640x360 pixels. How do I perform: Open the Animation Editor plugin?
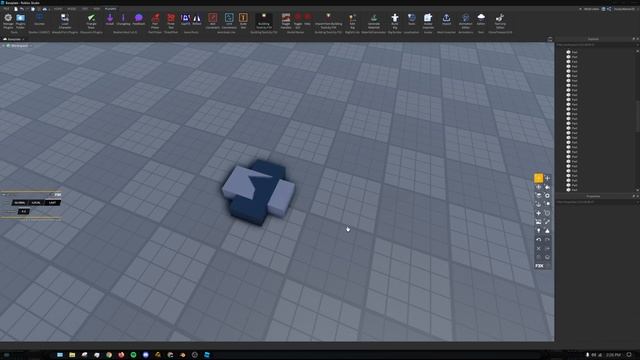465,20
